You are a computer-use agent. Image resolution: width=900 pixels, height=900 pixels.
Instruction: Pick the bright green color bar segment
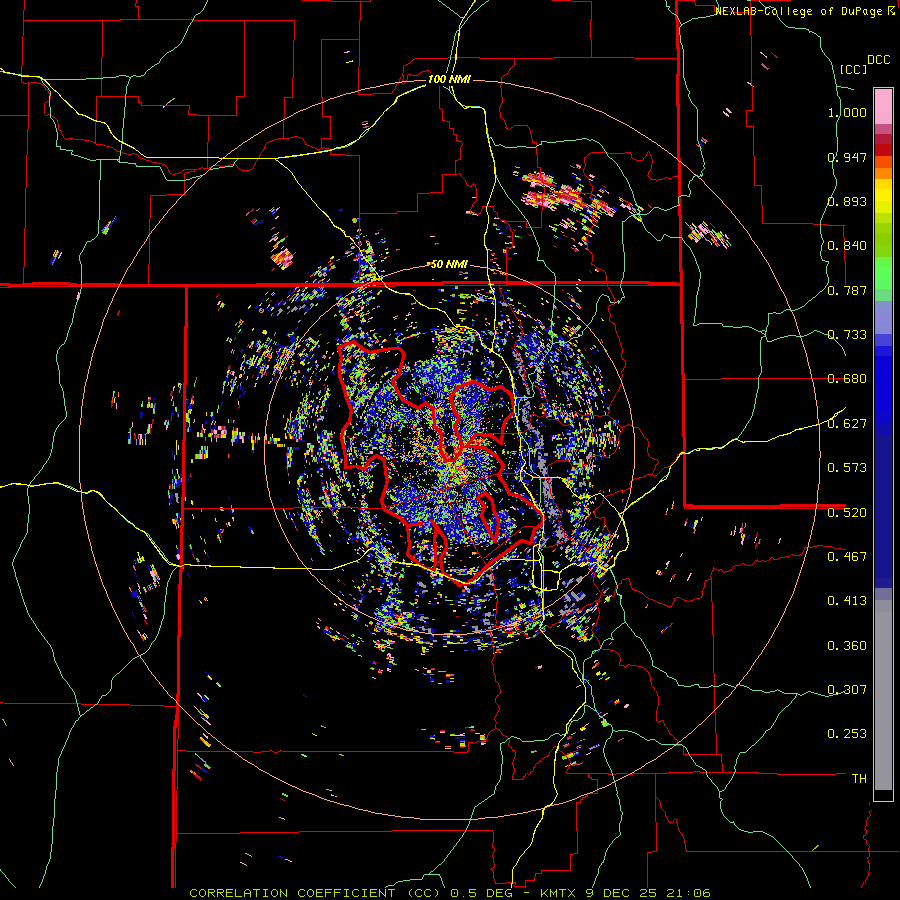click(x=883, y=273)
